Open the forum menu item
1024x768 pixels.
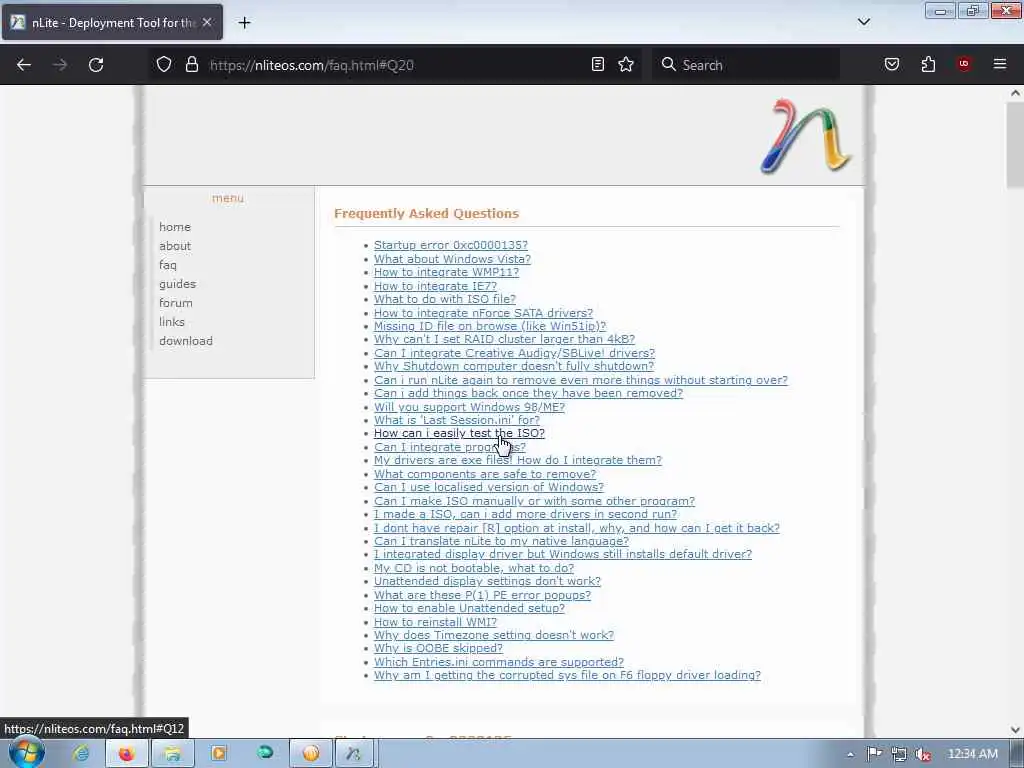point(176,303)
